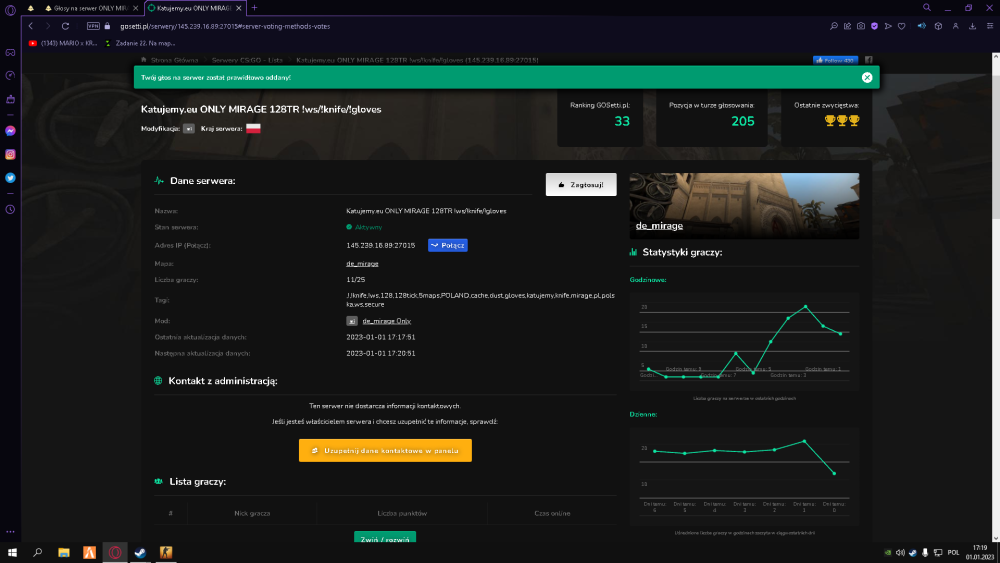Open File Explorer from taskbar
The image size is (1000, 563).
[x=64, y=553]
